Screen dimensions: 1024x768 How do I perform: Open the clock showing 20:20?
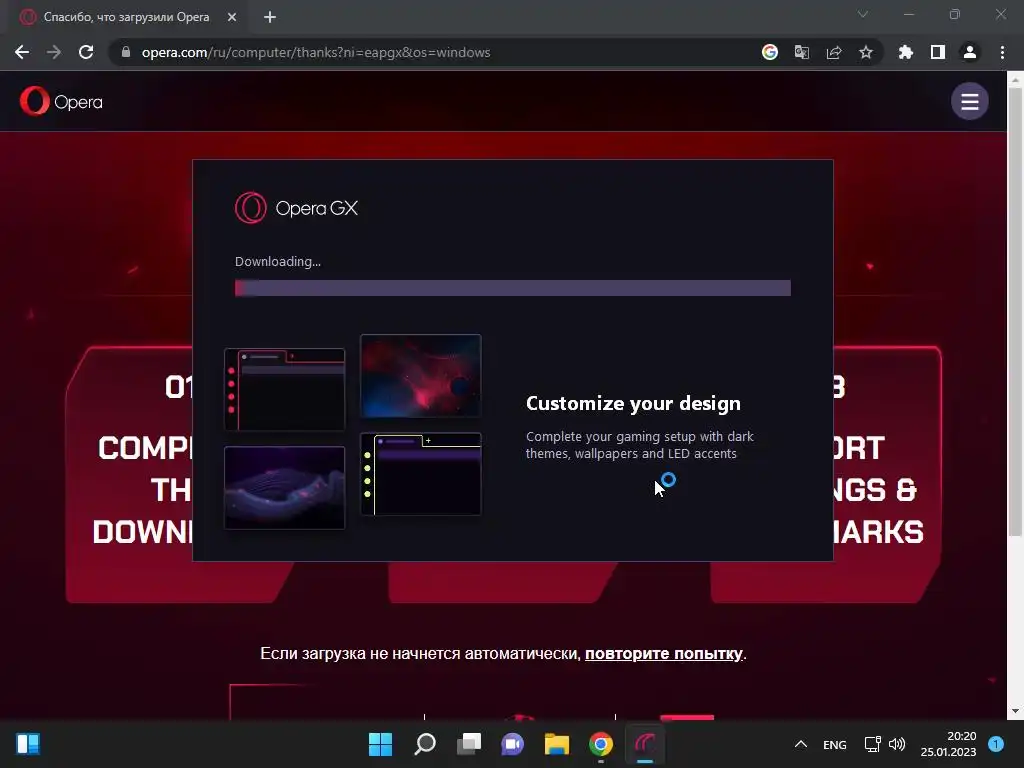[948, 744]
